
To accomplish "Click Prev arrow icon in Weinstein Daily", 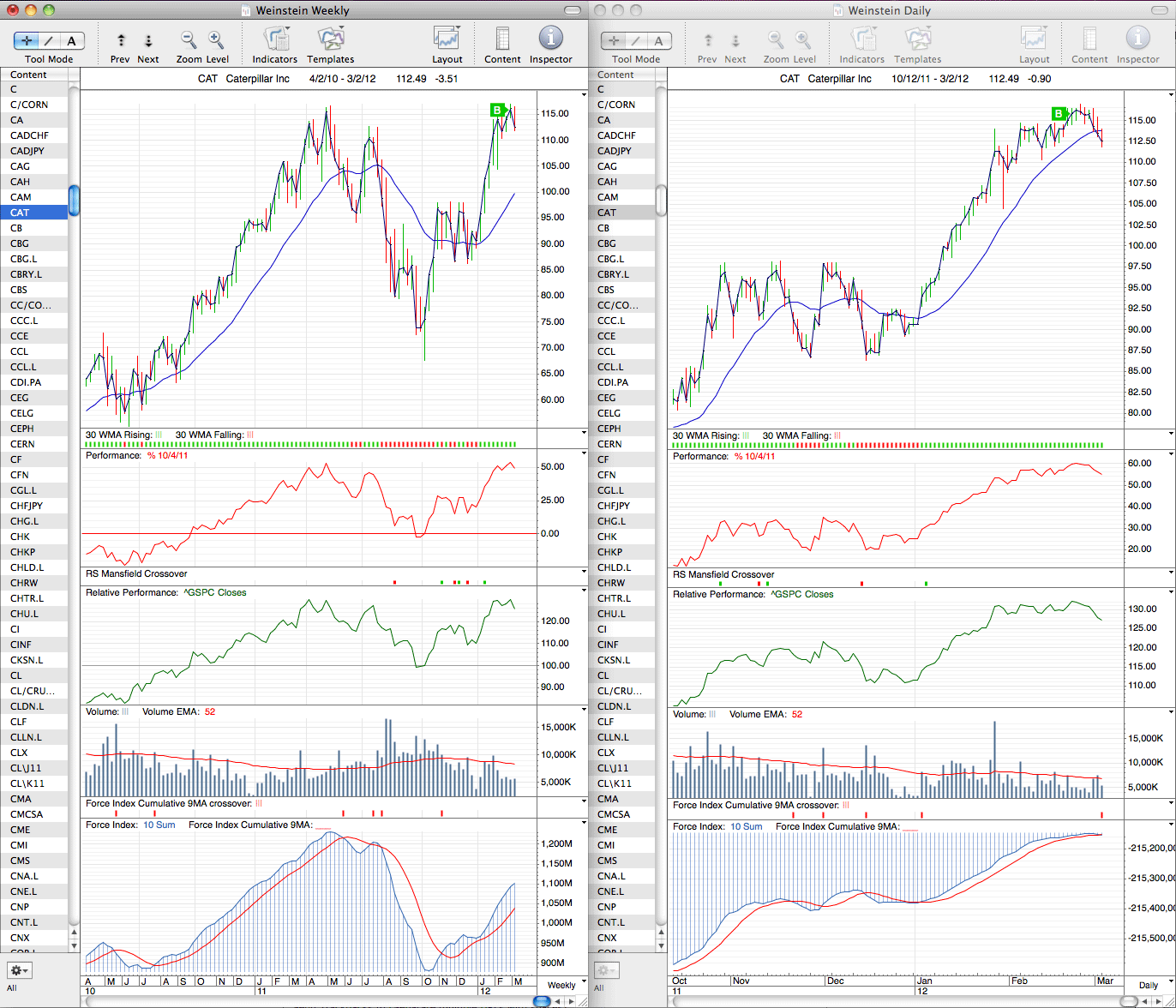I will [x=708, y=40].
